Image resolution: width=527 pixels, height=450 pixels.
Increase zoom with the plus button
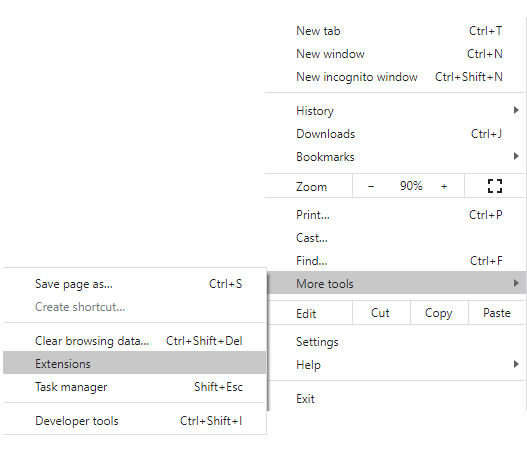tap(444, 186)
